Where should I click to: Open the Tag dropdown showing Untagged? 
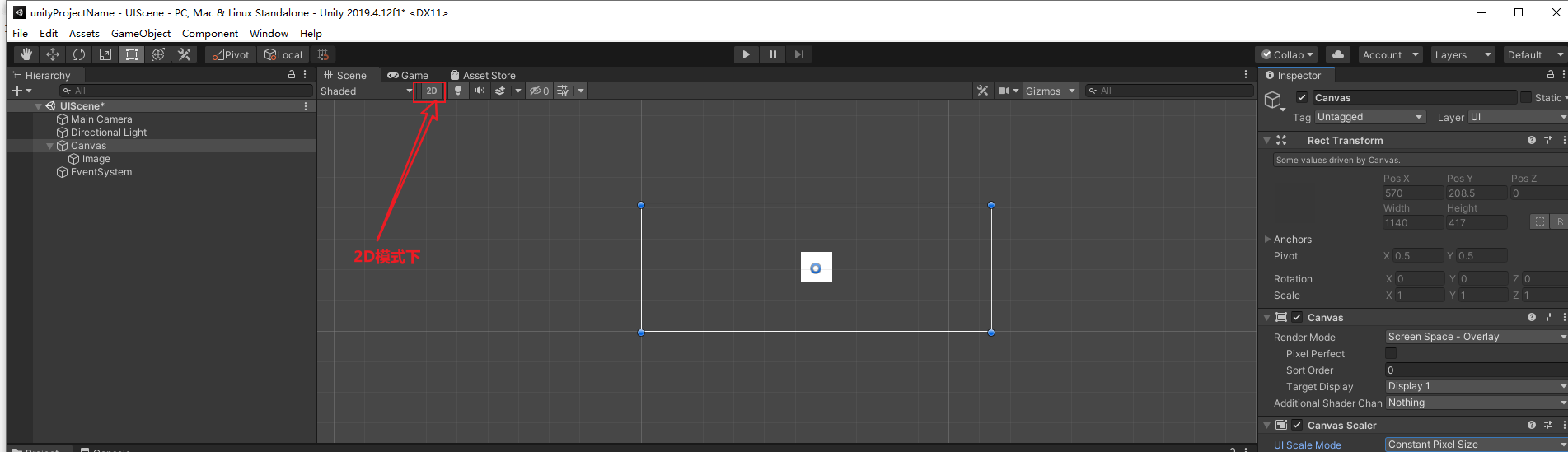pos(1369,117)
